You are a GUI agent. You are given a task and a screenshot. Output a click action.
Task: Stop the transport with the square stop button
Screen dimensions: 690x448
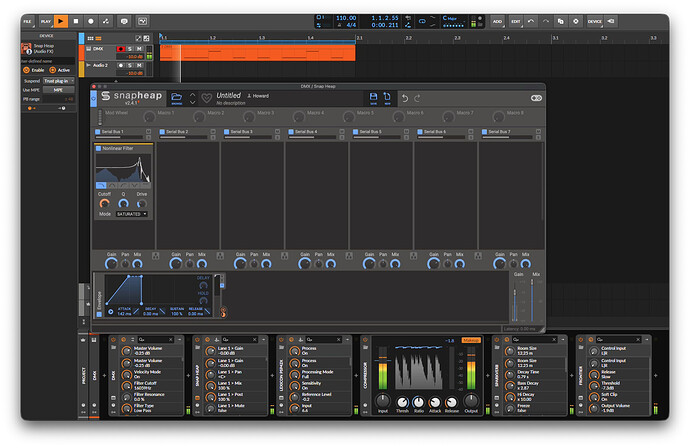76,21
